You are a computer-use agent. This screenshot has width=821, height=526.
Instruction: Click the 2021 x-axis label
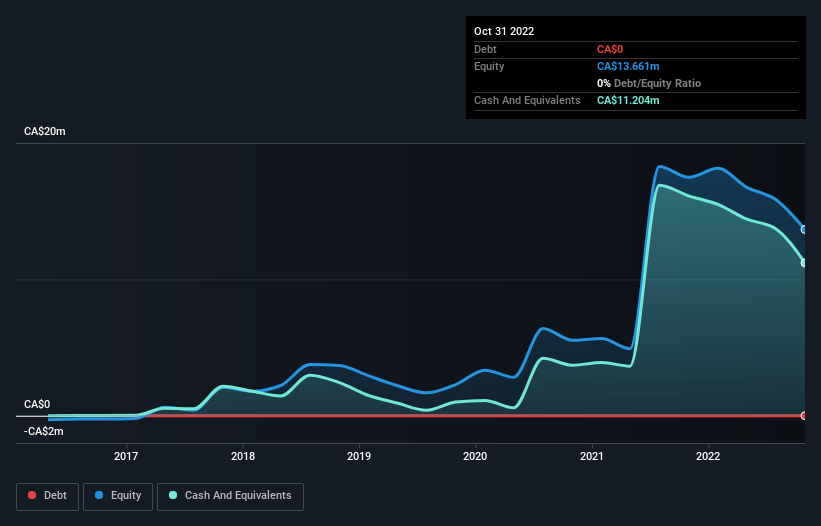point(592,456)
